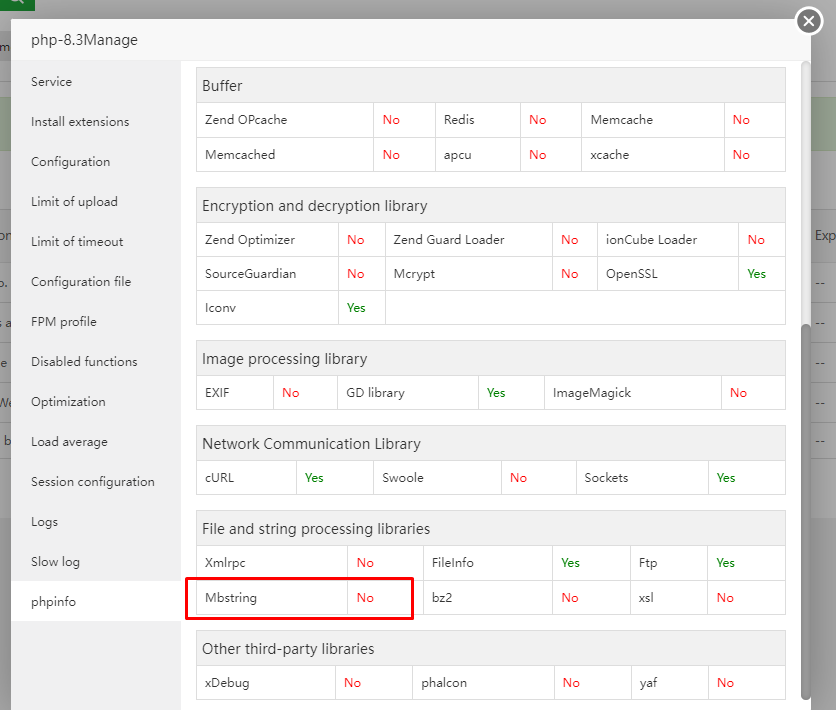
Task: Close the php-8.3 Manage dialog
Action: tap(808, 21)
